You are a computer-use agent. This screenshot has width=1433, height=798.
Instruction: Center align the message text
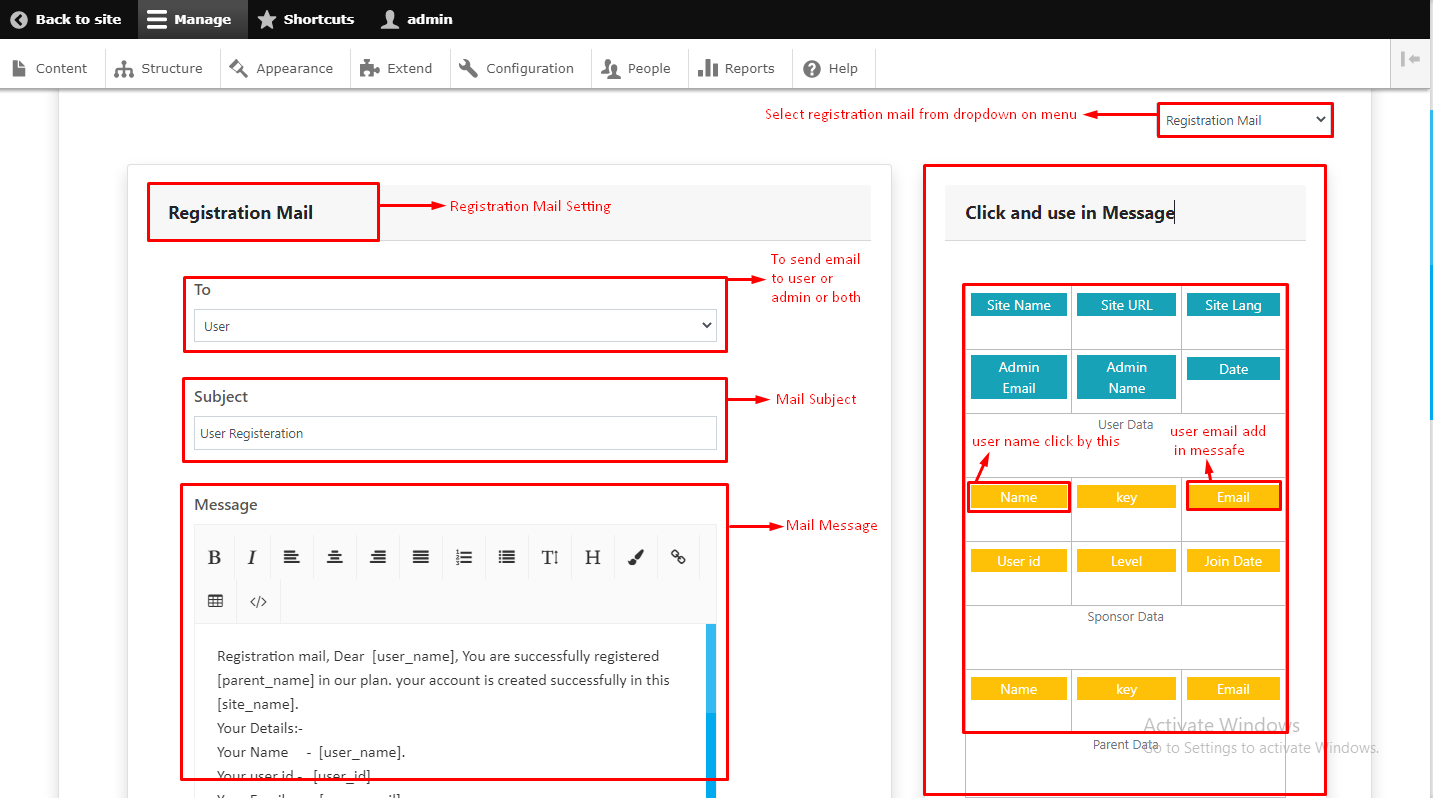(x=335, y=557)
